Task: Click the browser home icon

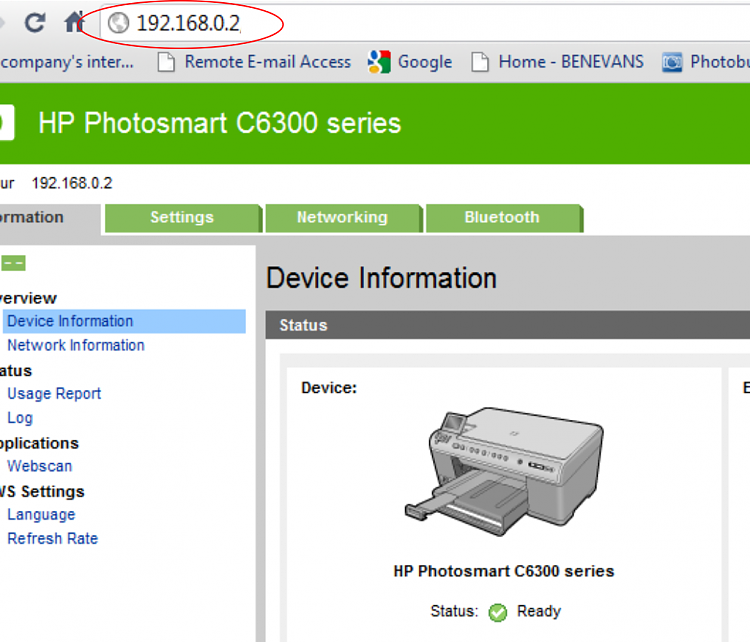Action: (75, 22)
